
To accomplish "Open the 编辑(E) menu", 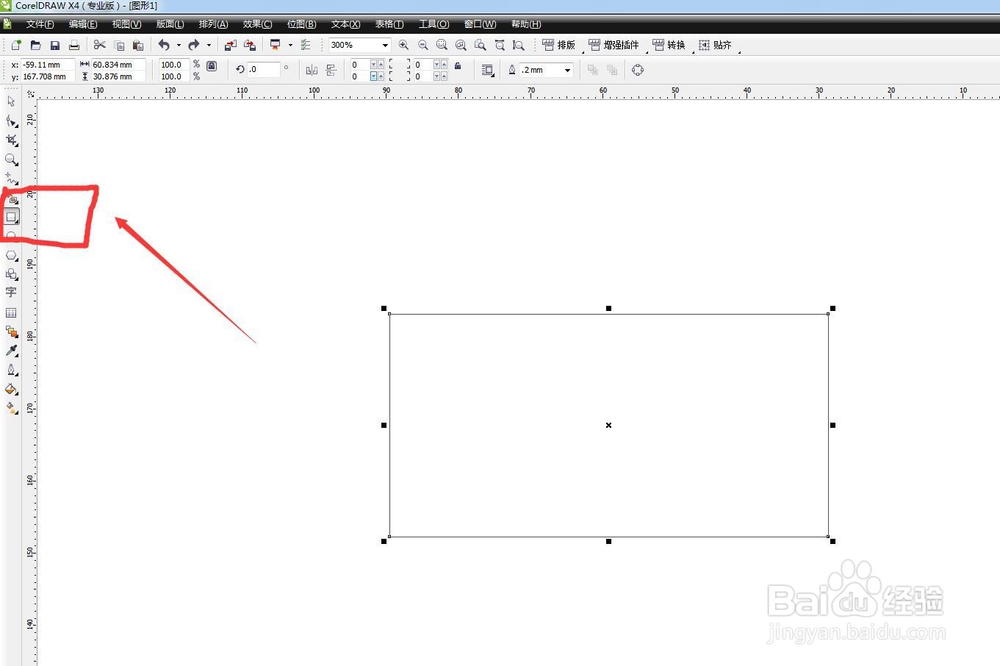I will tap(83, 24).
